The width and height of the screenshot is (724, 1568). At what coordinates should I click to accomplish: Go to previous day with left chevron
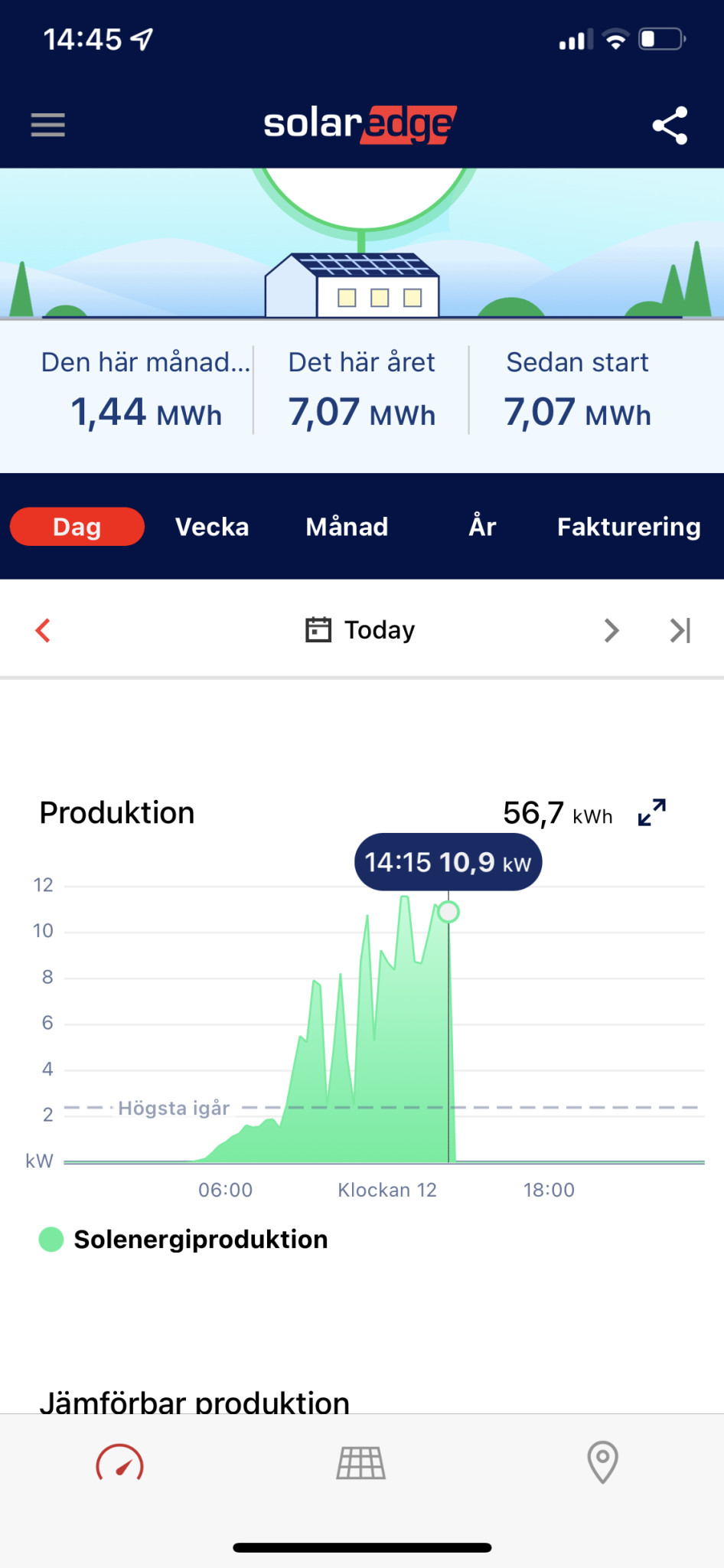(x=44, y=630)
